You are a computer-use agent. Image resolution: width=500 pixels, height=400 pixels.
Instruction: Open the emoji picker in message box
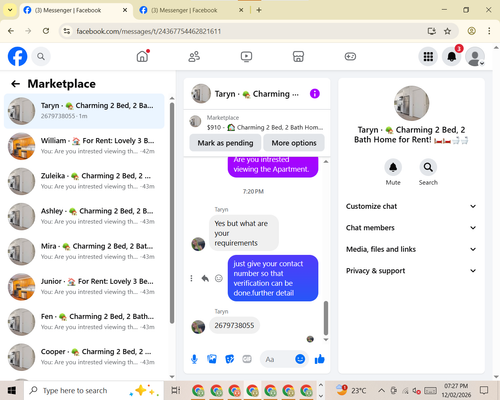(300, 359)
